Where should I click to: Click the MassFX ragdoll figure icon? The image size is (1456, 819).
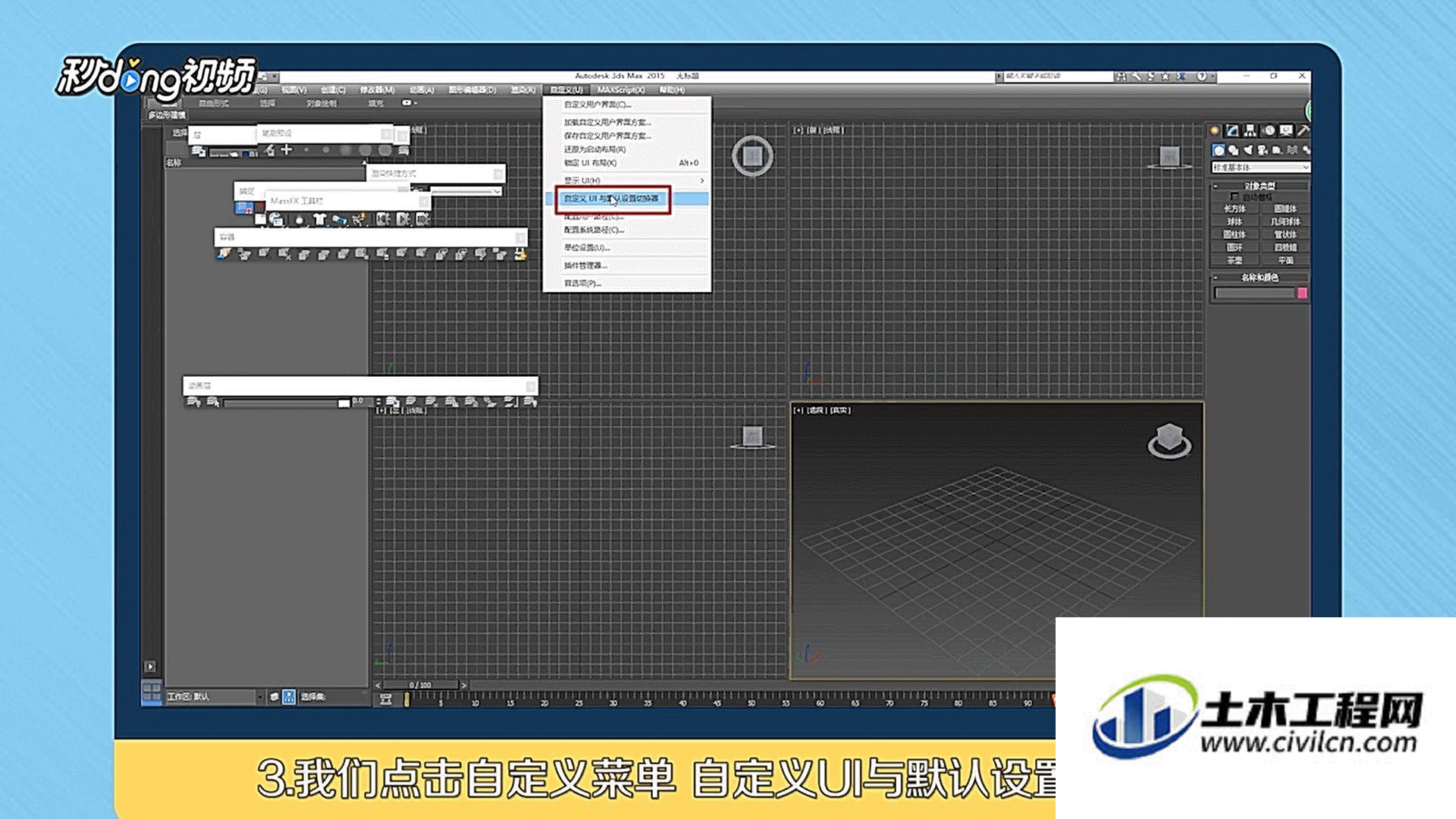click(x=359, y=220)
